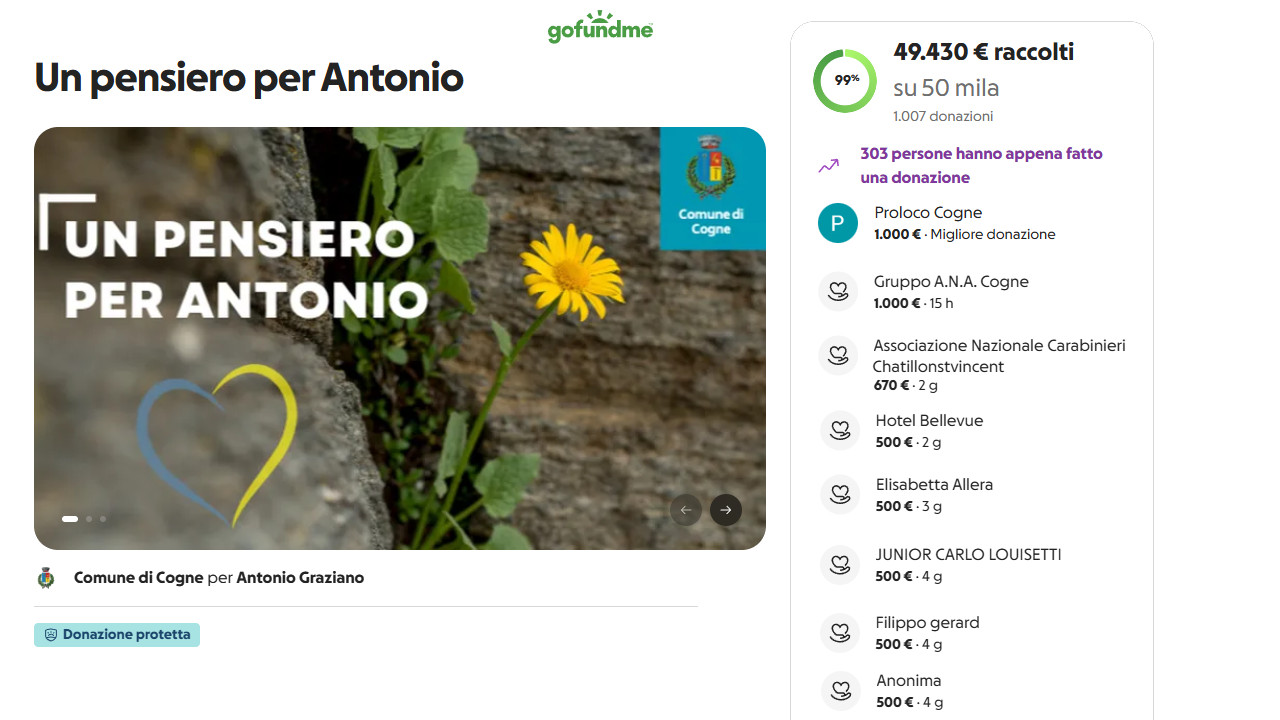Advance the carousel with the right arrow

click(x=725, y=510)
